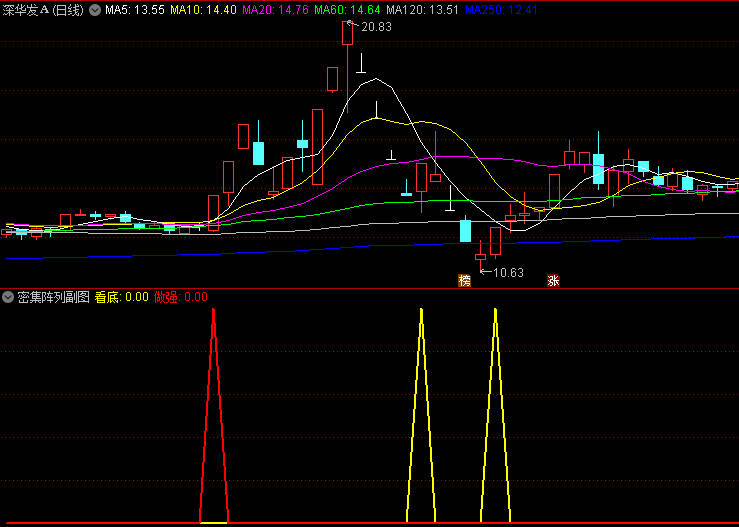Select the MA5 moving average label
739x527 pixels.
(x=135, y=10)
